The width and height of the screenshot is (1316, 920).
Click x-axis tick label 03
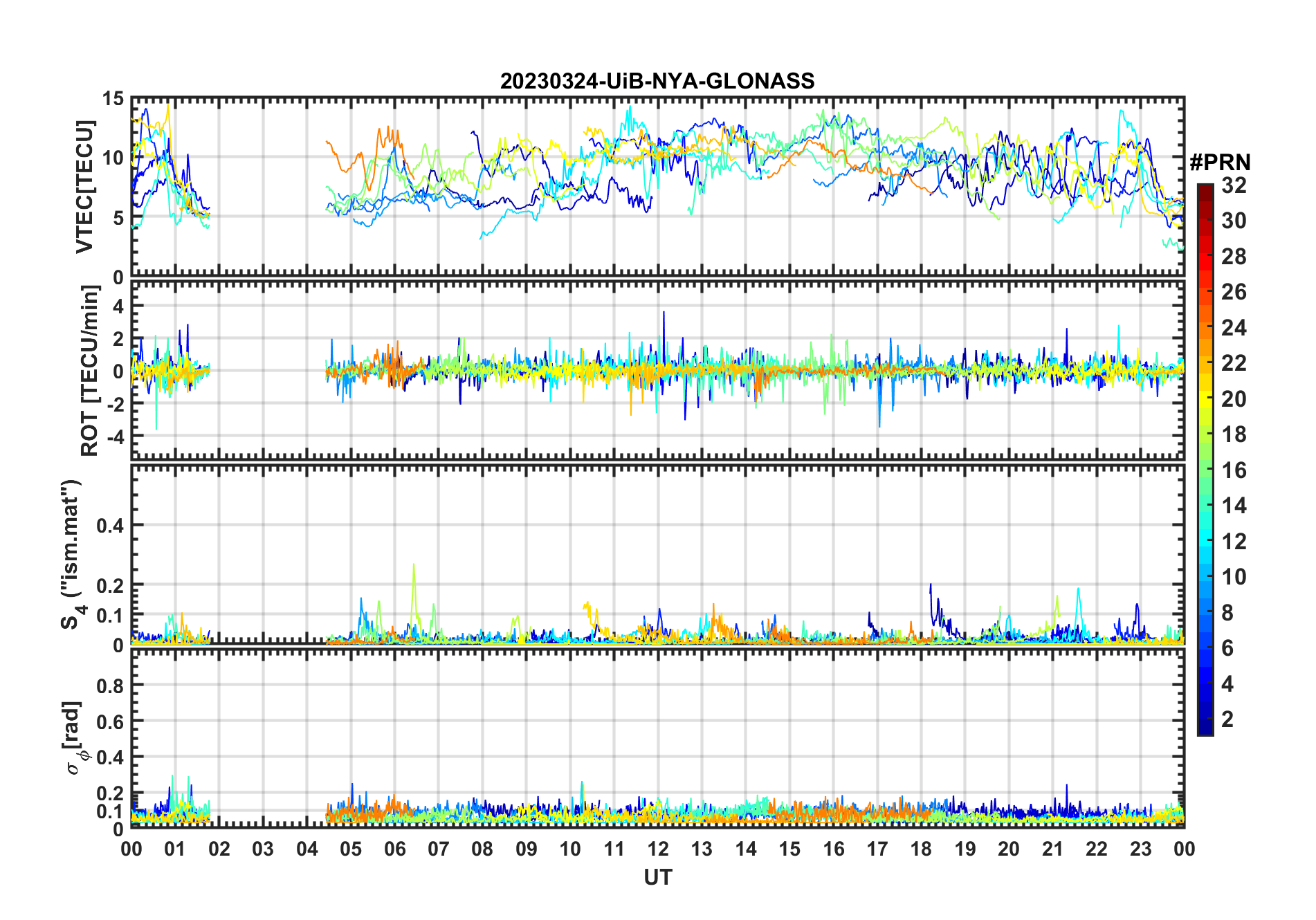pos(263,849)
